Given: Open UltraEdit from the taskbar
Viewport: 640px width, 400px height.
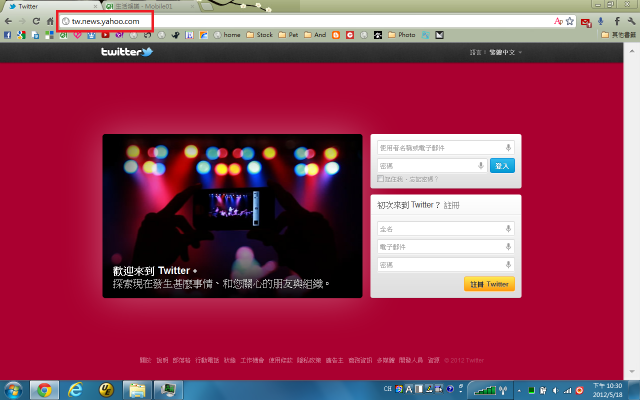Looking at the screenshot, I should 106,390.
